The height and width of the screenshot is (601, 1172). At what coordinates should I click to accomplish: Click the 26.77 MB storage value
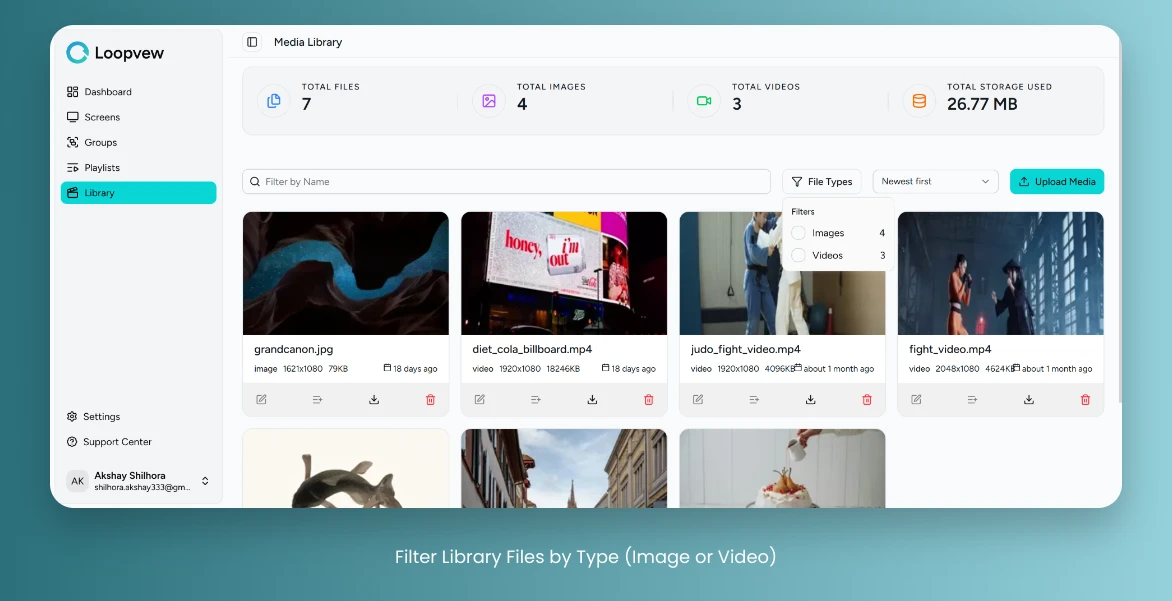pos(982,104)
